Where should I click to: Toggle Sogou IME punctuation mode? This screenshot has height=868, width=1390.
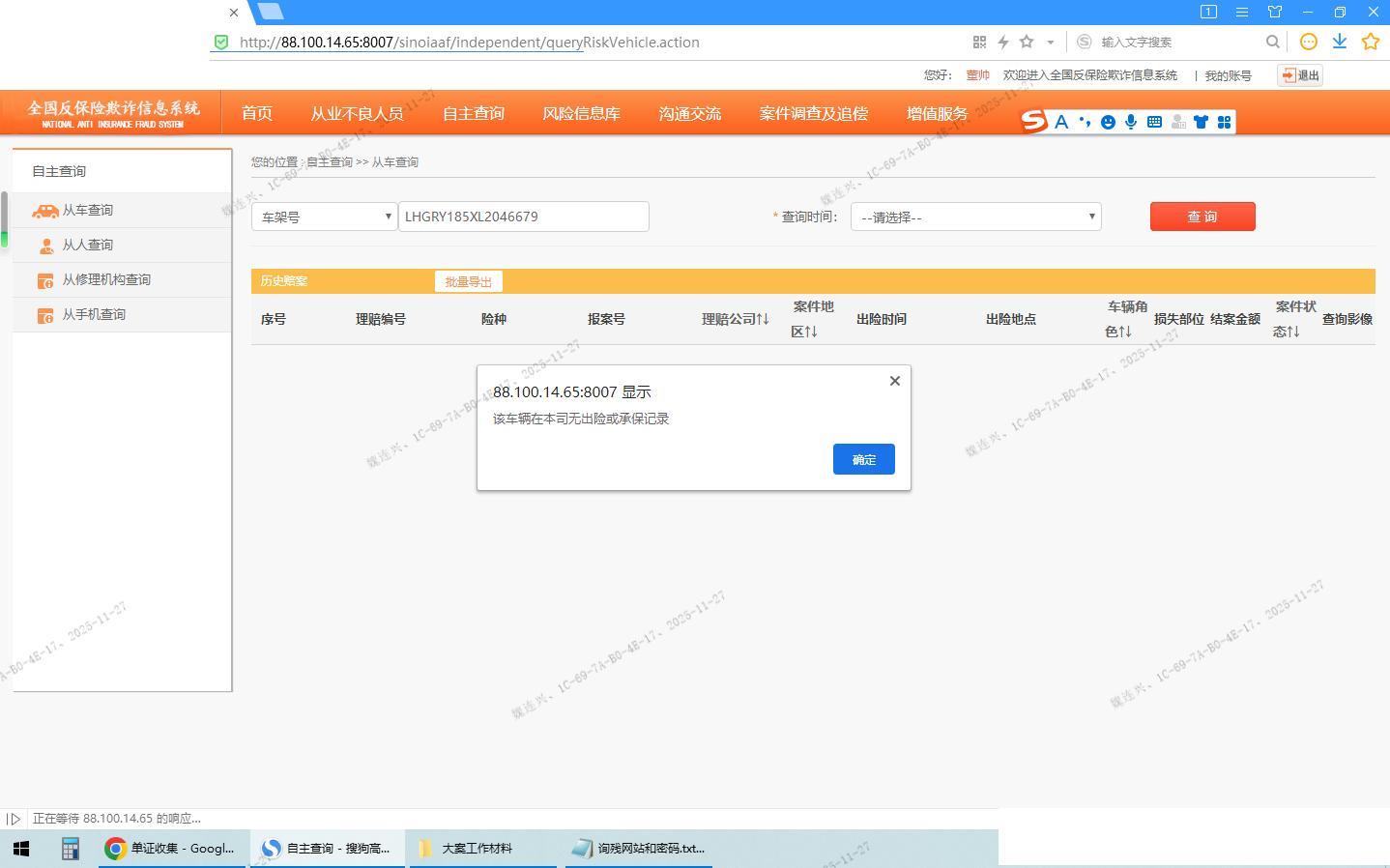pos(1085,122)
